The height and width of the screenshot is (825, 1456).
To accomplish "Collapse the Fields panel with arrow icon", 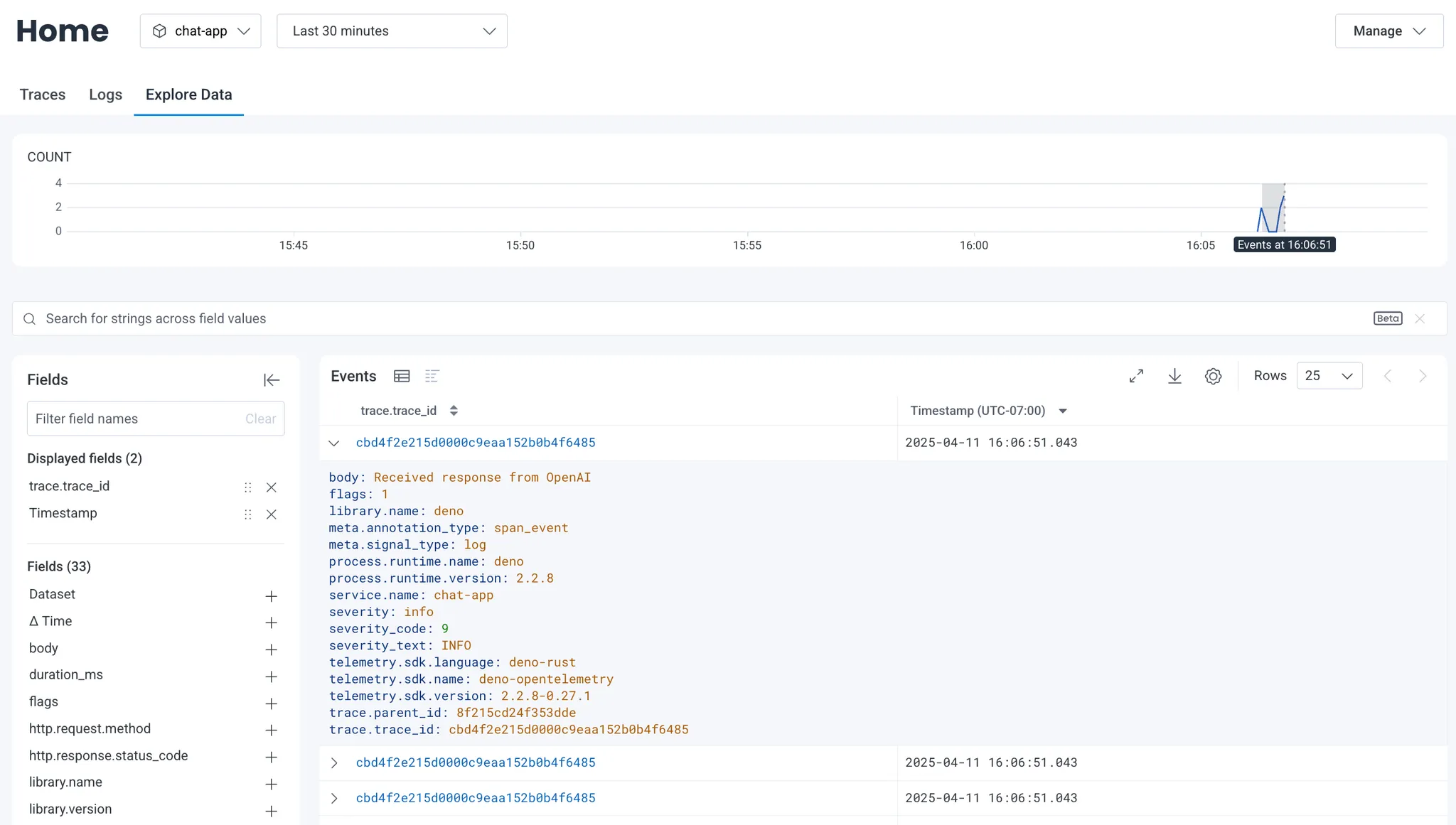I will tap(272, 380).
